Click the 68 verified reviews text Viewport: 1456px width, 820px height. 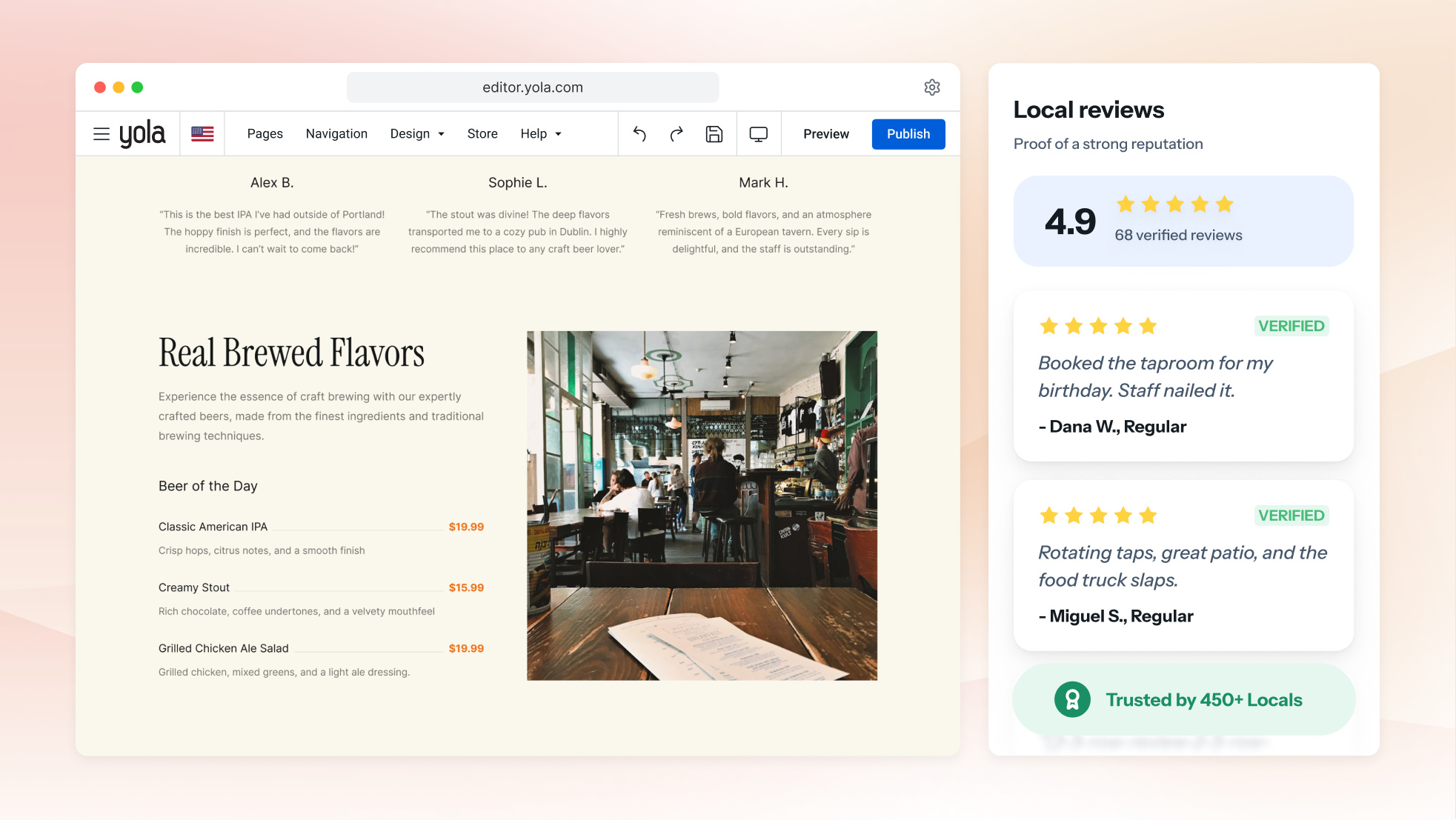[1178, 235]
